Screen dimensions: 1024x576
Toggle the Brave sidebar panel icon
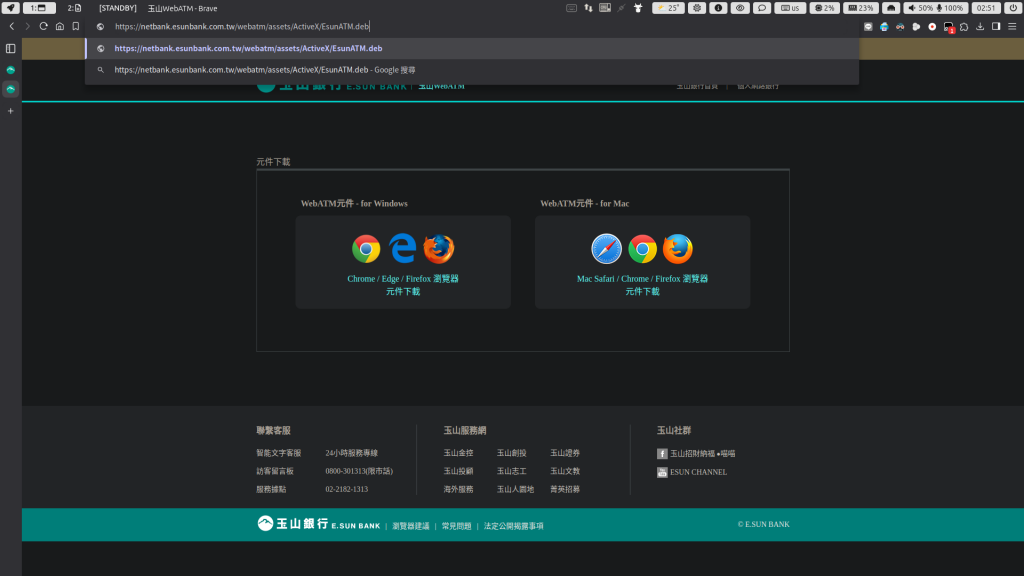coord(10,48)
